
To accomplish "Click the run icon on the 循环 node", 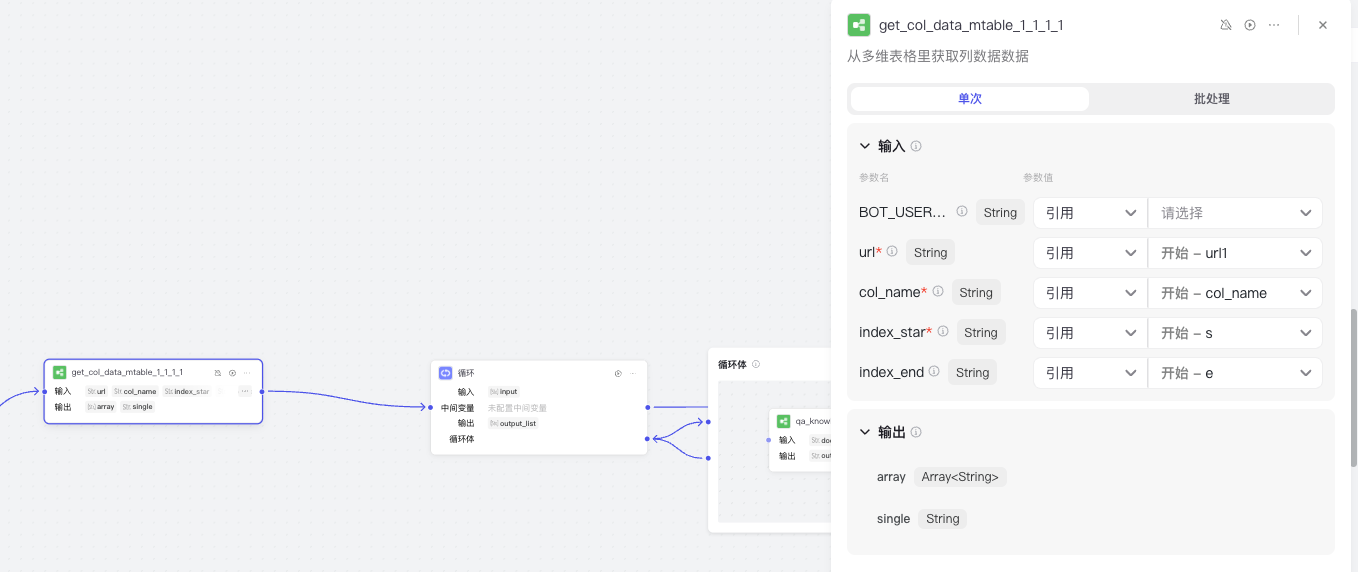I will [618, 373].
